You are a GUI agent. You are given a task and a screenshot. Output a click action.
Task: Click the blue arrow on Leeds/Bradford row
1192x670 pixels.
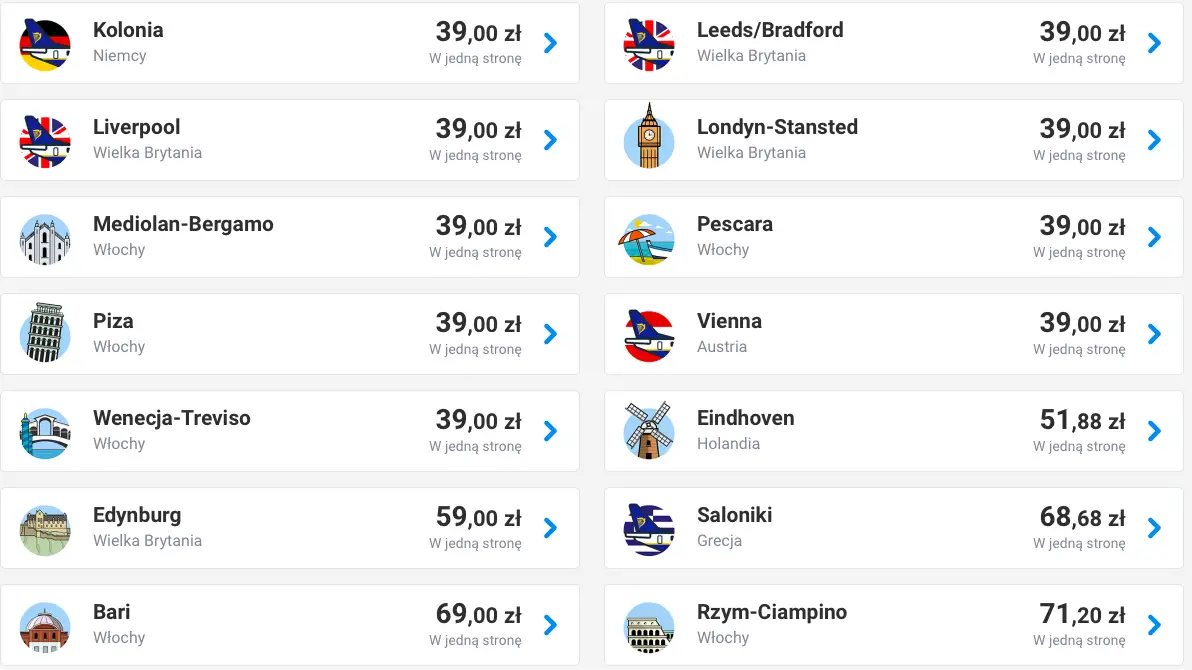pyautogui.click(x=1154, y=43)
